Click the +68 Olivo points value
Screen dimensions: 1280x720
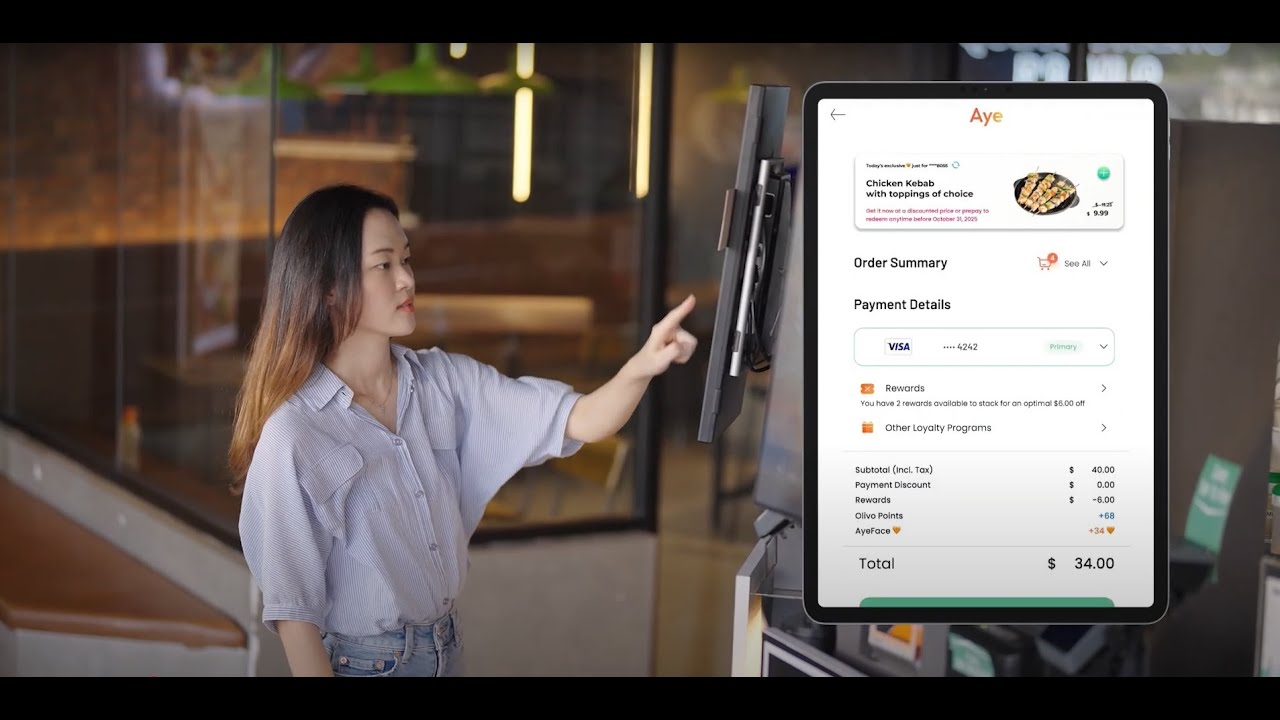(x=1106, y=516)
